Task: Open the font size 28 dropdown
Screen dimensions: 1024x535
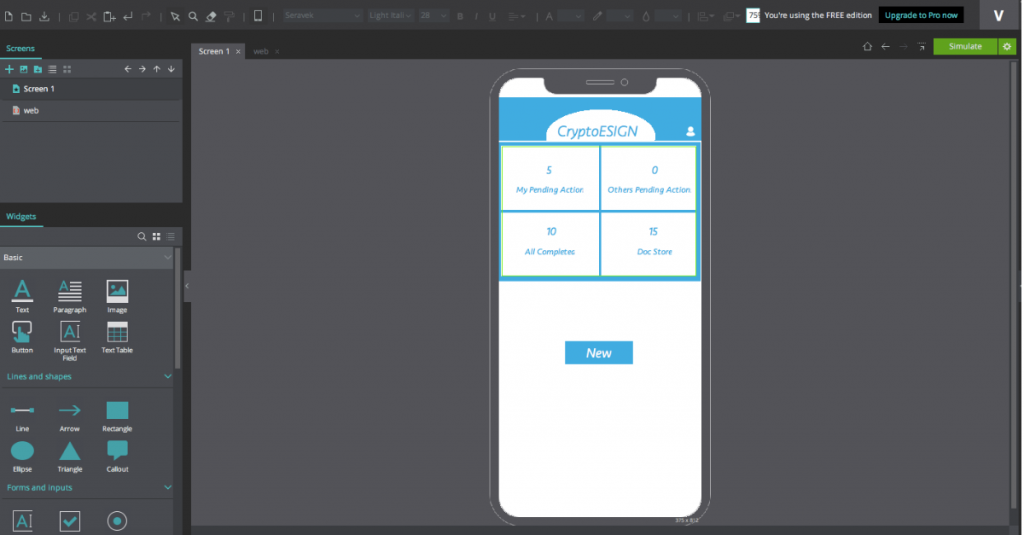Action: [x=433, y=16]
